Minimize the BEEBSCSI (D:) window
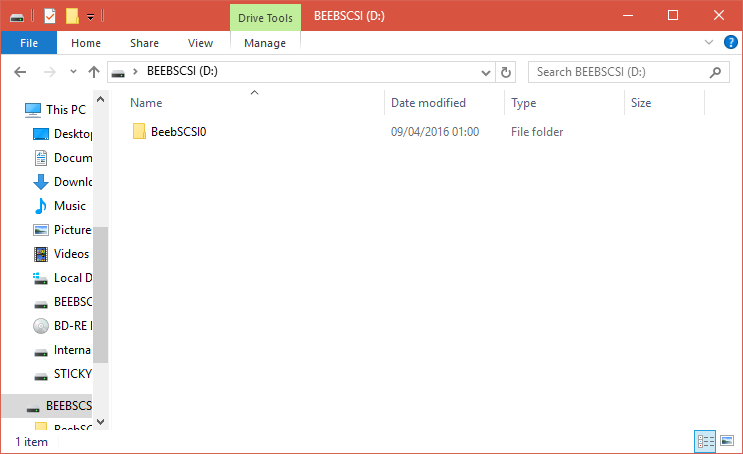The width and height of the screenshot is (743, 454). click(628, 16)
